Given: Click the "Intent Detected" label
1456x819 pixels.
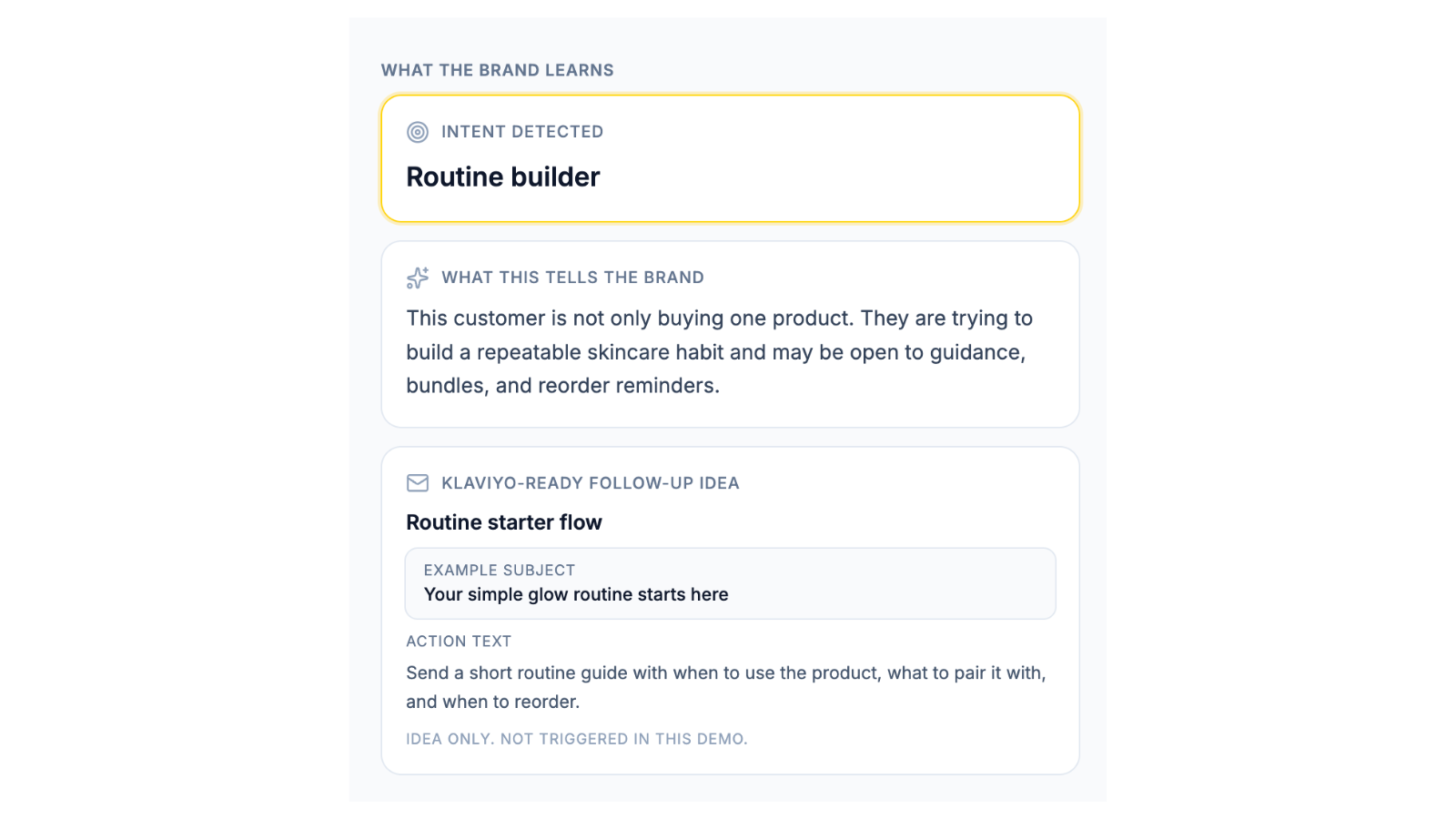Looking at the screenshot, I should [522, 132].
